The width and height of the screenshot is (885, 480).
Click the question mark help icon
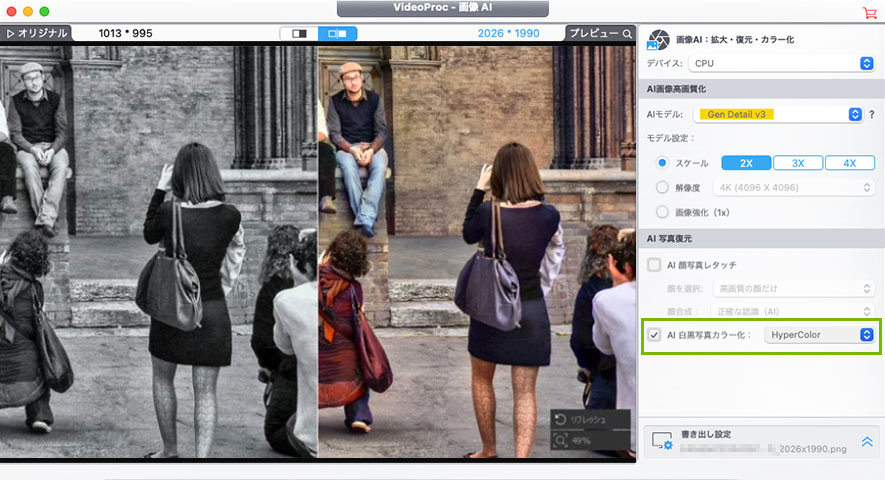(871, 114)
